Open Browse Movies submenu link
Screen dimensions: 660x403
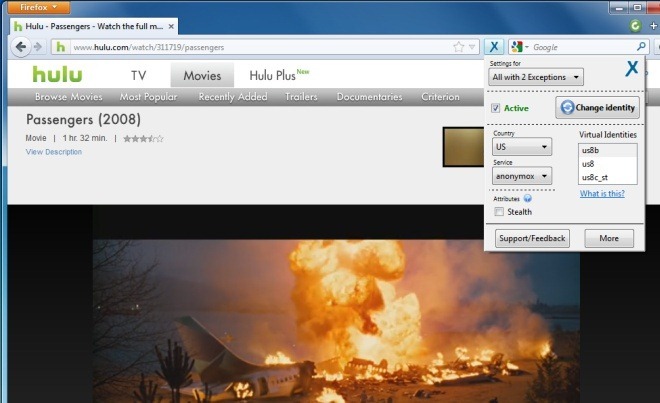click(69, 97)
